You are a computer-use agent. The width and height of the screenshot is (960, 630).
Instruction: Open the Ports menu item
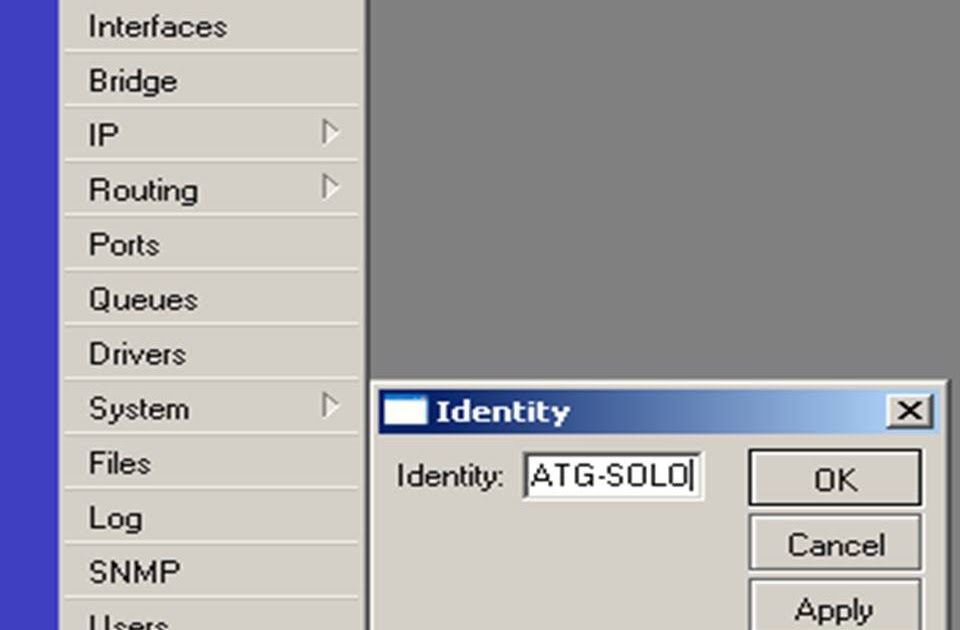click(x=124, y=245)
